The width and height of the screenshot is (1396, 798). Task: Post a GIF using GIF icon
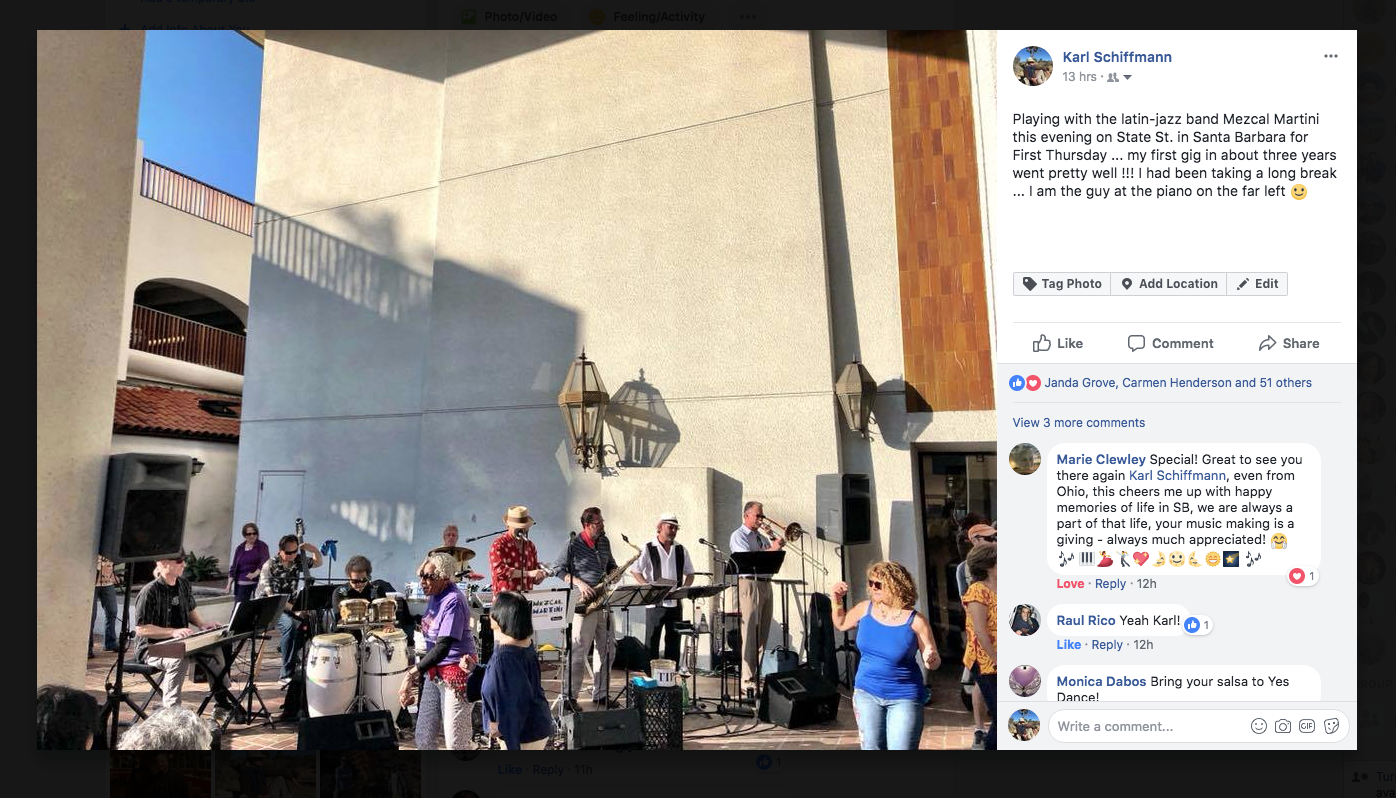(x=1307, y=726)
